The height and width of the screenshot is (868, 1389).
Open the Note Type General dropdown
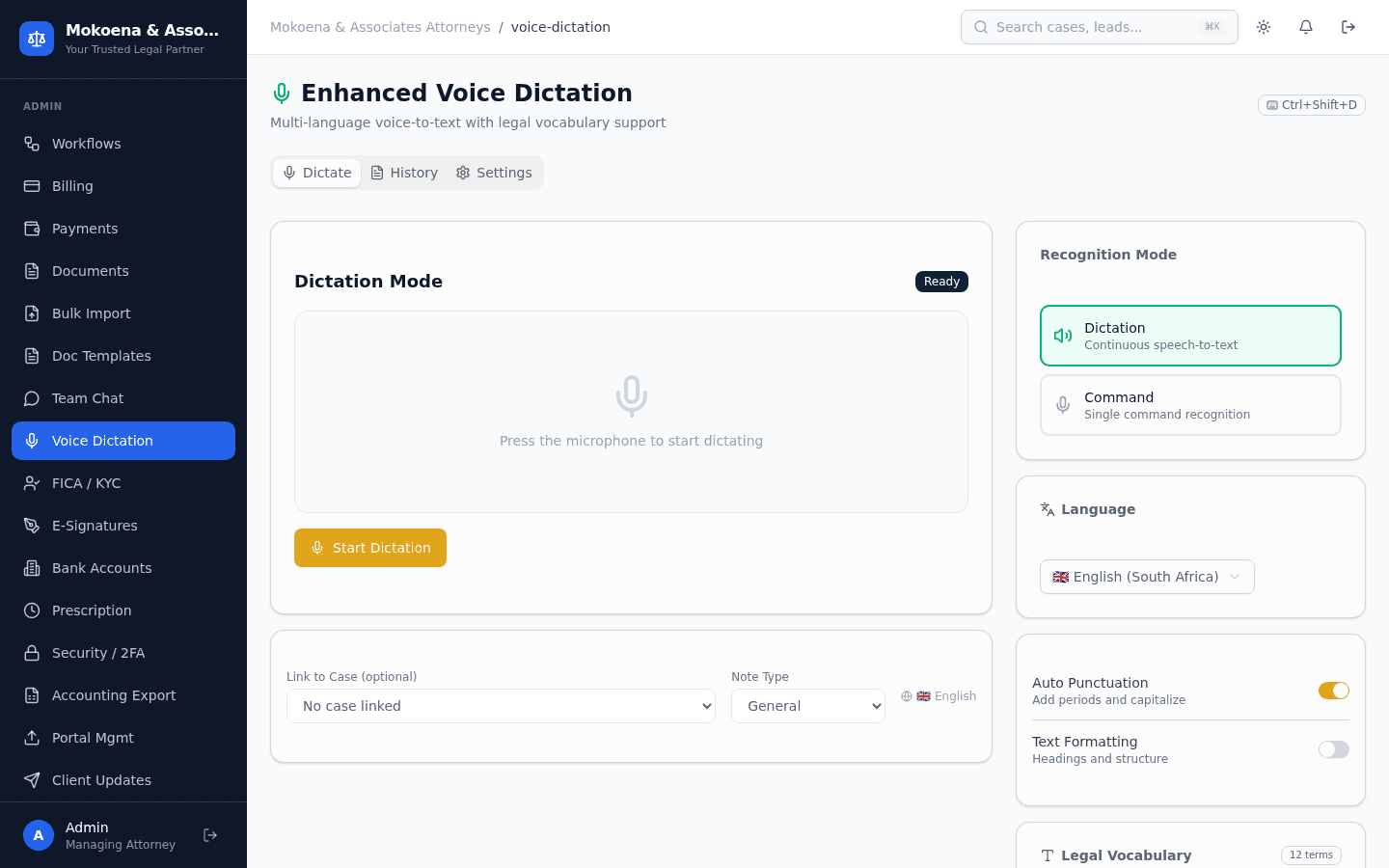tap(808, 706)
